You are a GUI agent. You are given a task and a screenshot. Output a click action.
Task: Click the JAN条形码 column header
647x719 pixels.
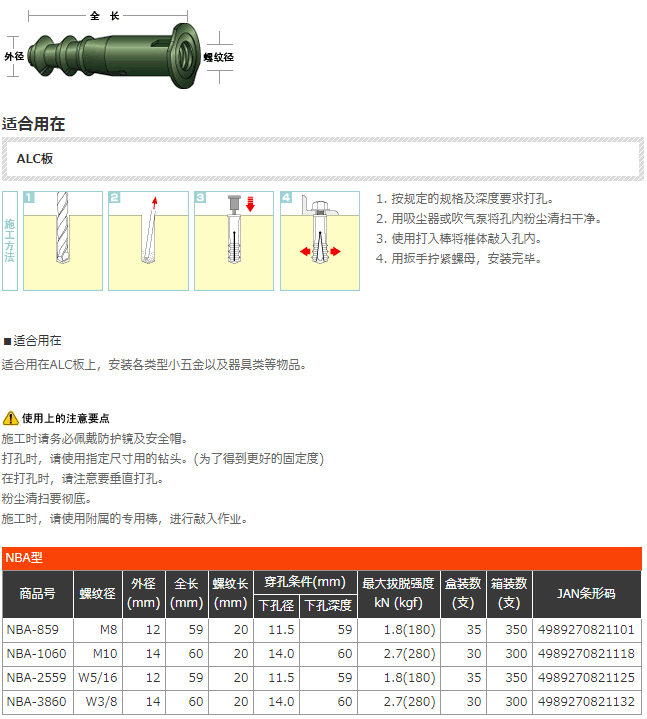[x=586, y=594]
